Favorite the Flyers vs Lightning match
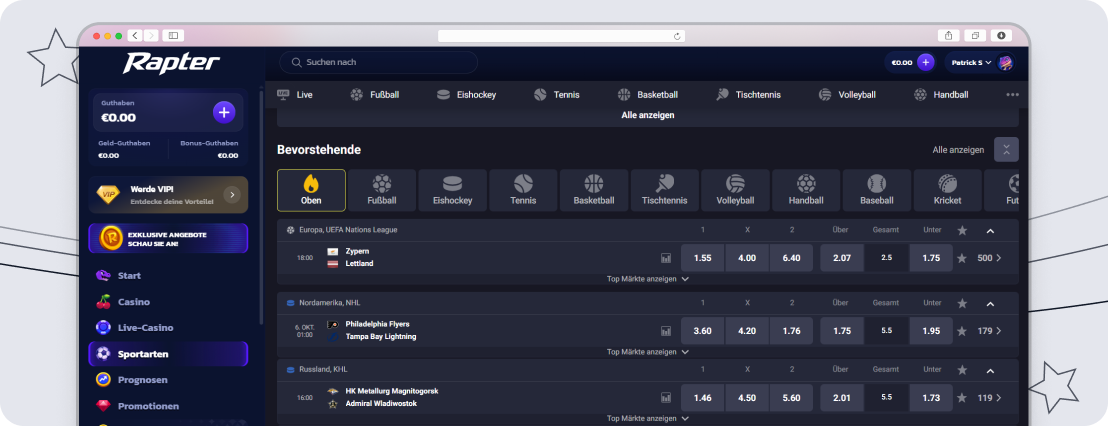The width and height of the screenshot is (1108, 426). (x=962, y=331)
